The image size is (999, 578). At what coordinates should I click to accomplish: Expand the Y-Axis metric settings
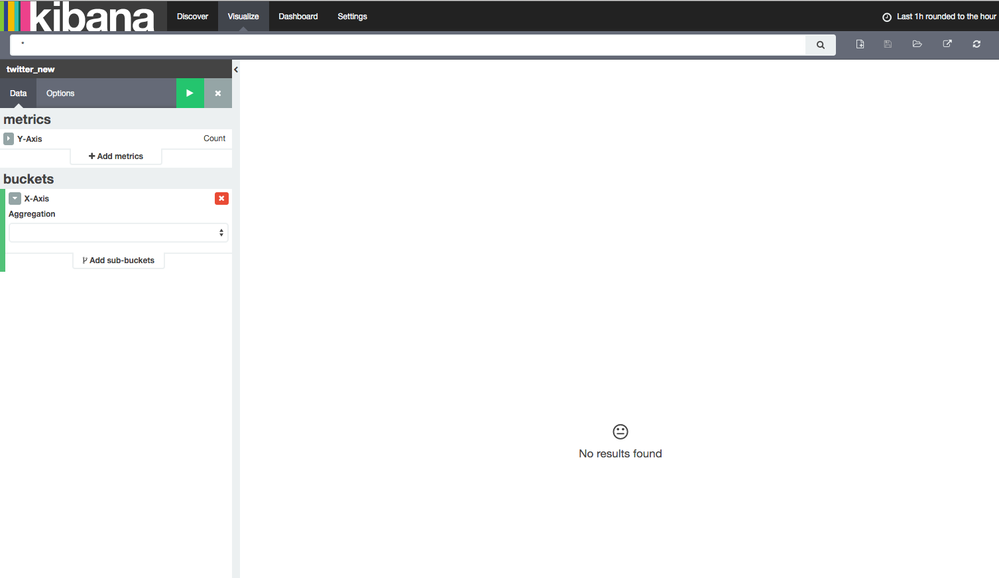8,138
